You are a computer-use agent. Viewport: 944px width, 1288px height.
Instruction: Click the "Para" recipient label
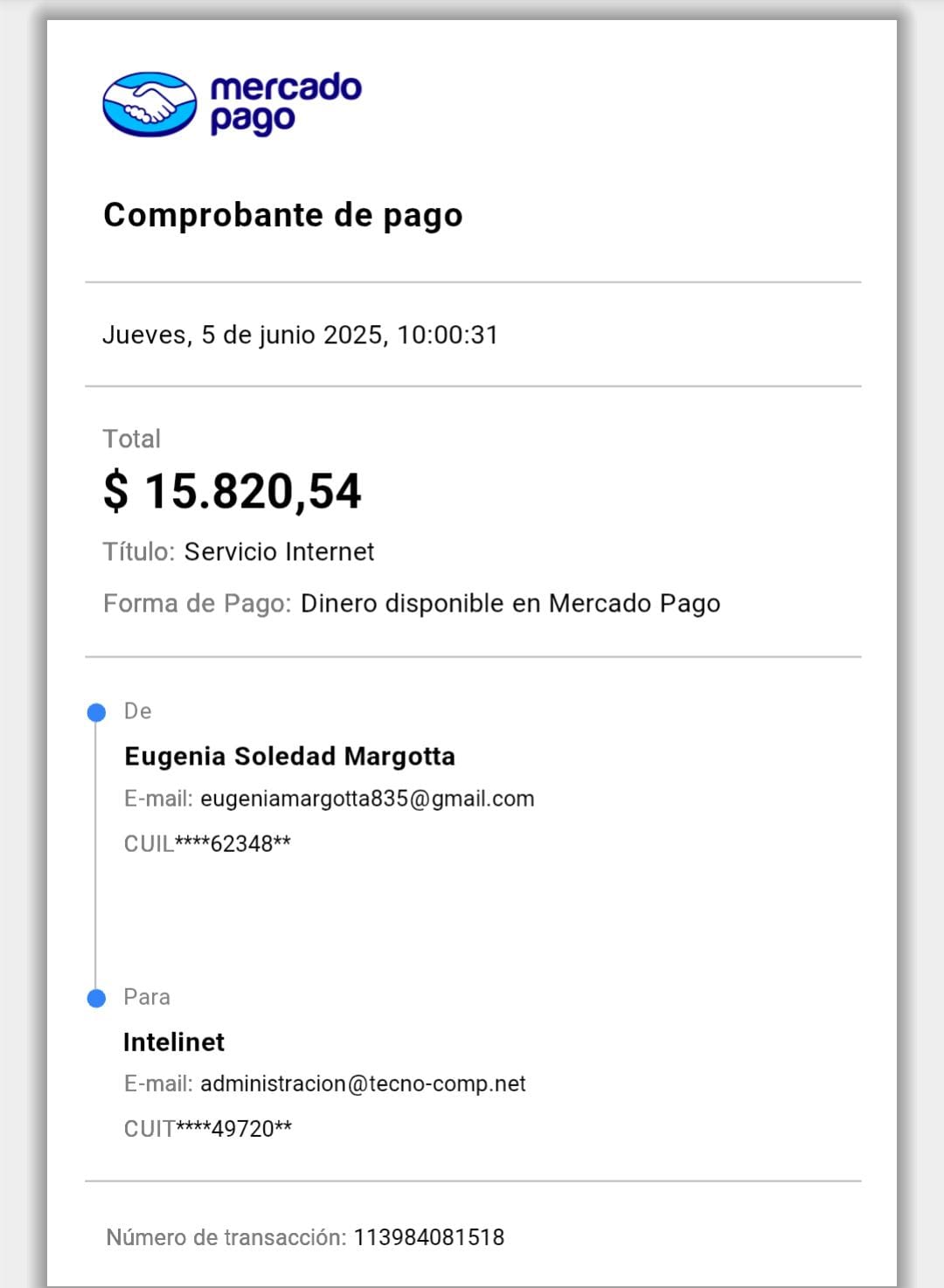pos(147,997)
